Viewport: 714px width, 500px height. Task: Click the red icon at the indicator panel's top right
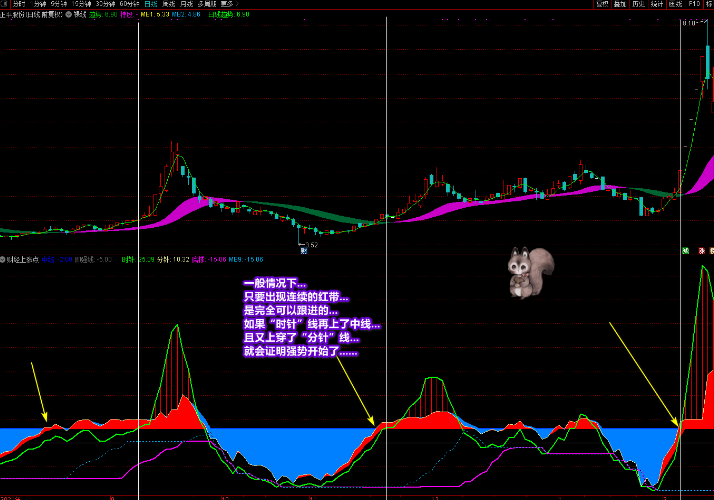(699, 249)
